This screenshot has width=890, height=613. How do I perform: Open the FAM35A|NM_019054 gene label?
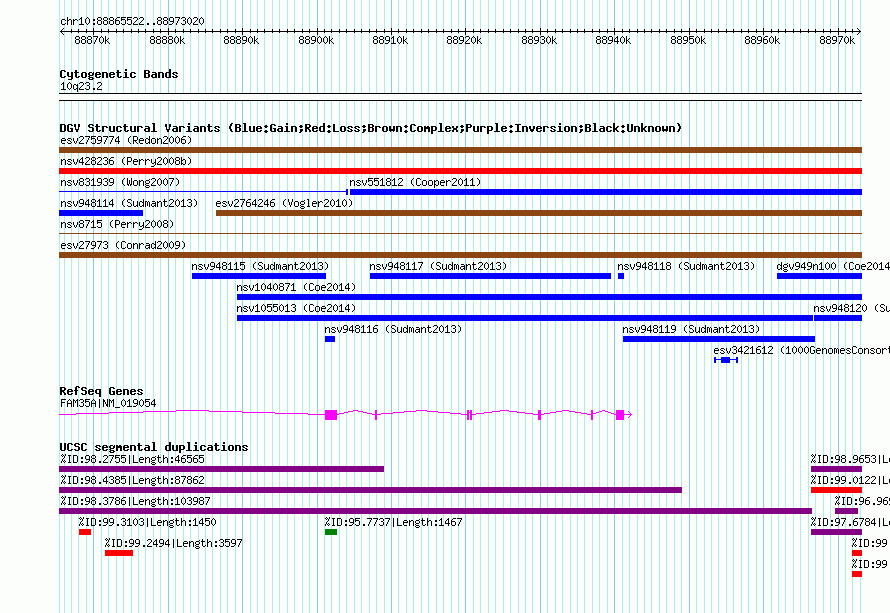click(108, 404)
